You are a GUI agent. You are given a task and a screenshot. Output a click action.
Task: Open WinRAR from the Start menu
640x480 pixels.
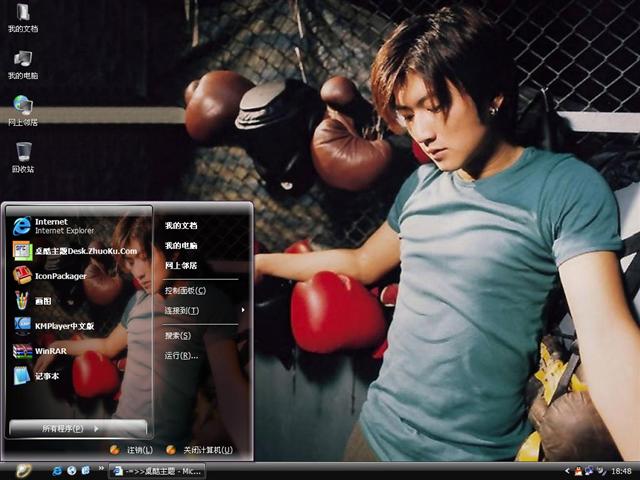coord(80,351)
